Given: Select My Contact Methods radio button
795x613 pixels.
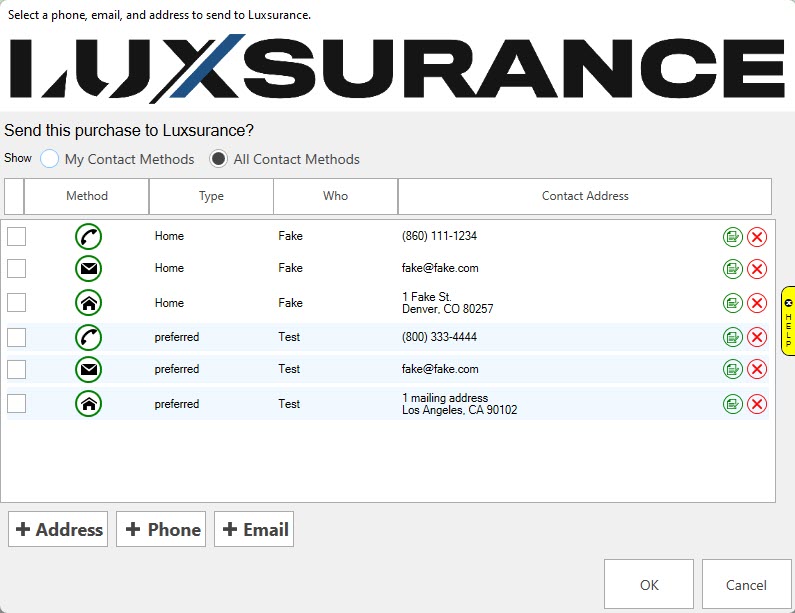Looking at the screenshot, I should coord(50,159).
